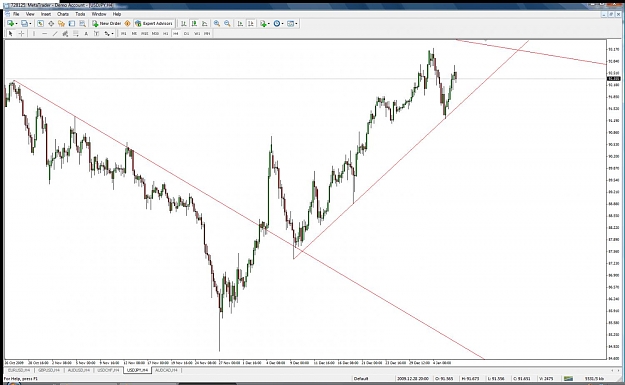This screenshot has width=625, height=385.
Task: Expand the Profiles dropdown arrow
Action: (30, 24)
